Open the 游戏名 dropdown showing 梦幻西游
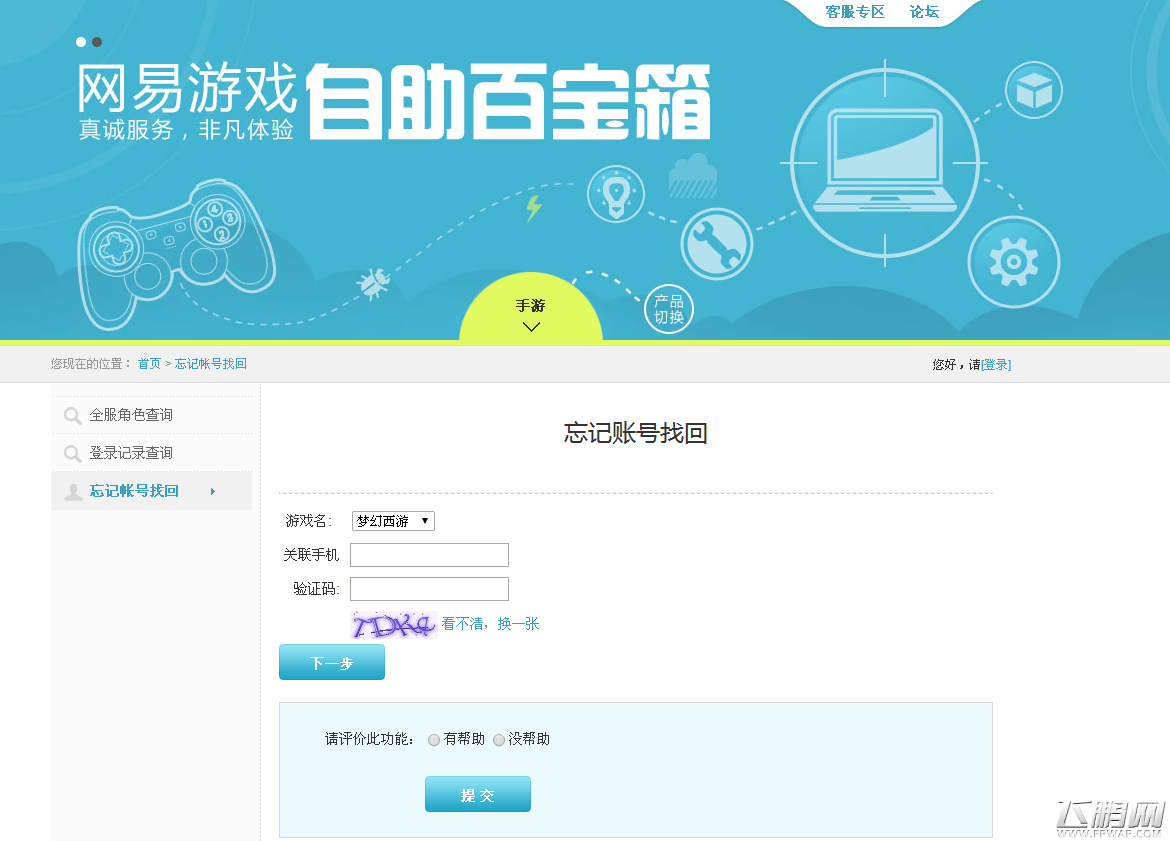This screenshot has height=841, width=1170. click(x=393, y=521)
